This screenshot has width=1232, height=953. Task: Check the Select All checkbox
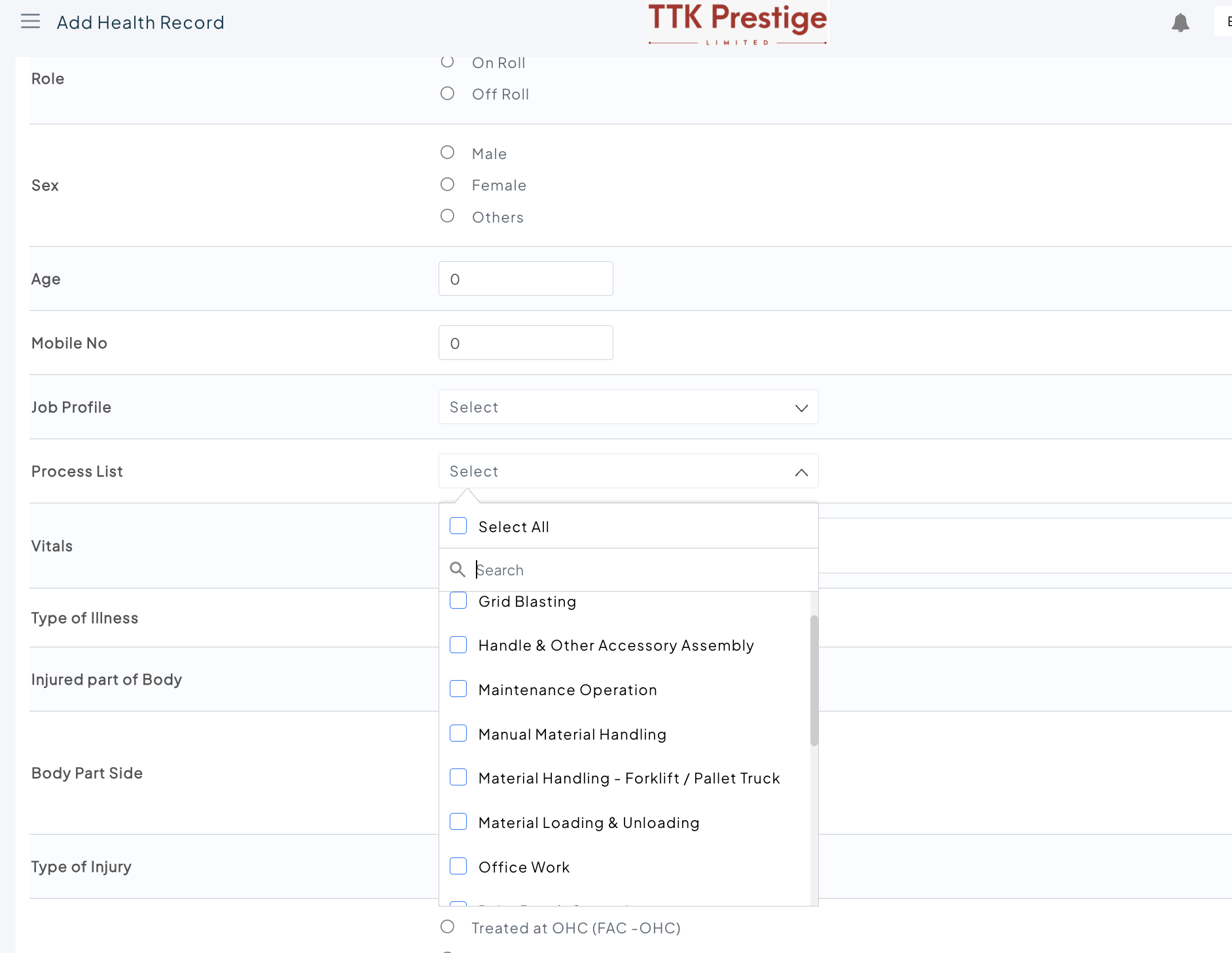point(458,526)
